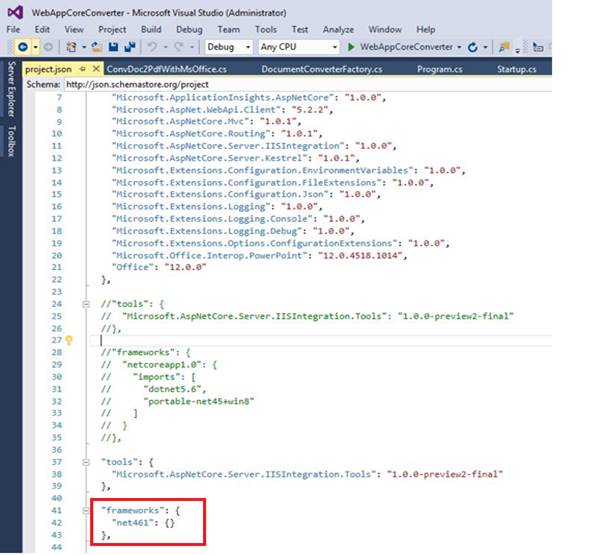Click the indent toolbar icon at the right end
The image size is (608, 555).
pyautogui.click(x=538, y=47)
